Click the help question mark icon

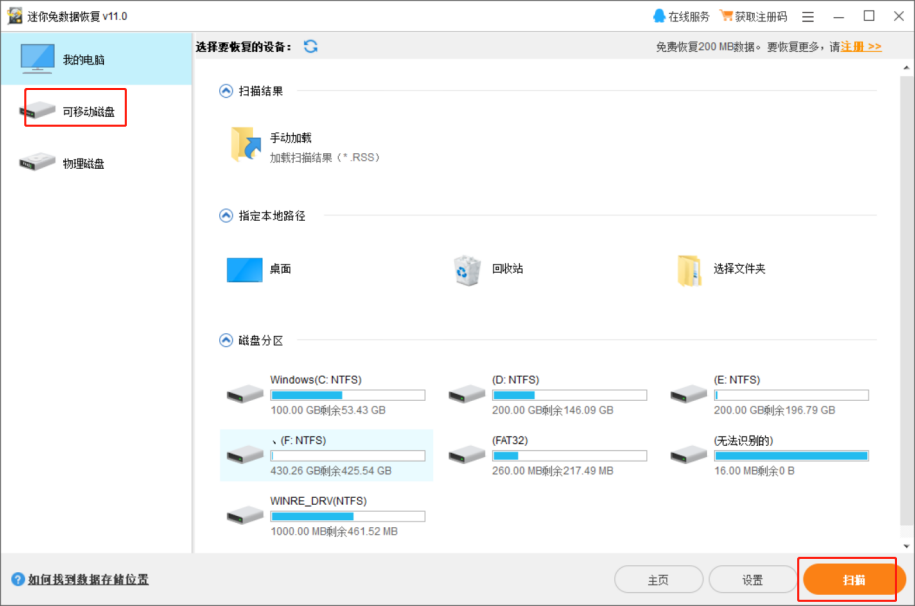point(18,579)
